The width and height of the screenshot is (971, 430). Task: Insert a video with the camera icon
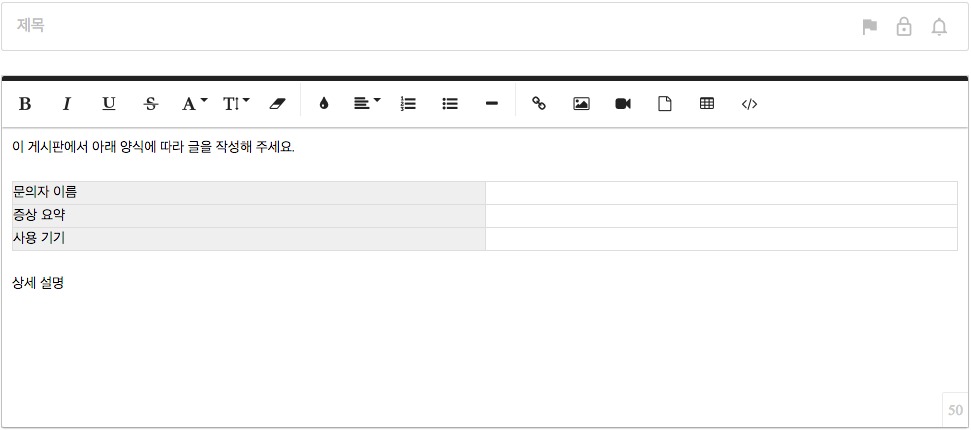[623, 104]
